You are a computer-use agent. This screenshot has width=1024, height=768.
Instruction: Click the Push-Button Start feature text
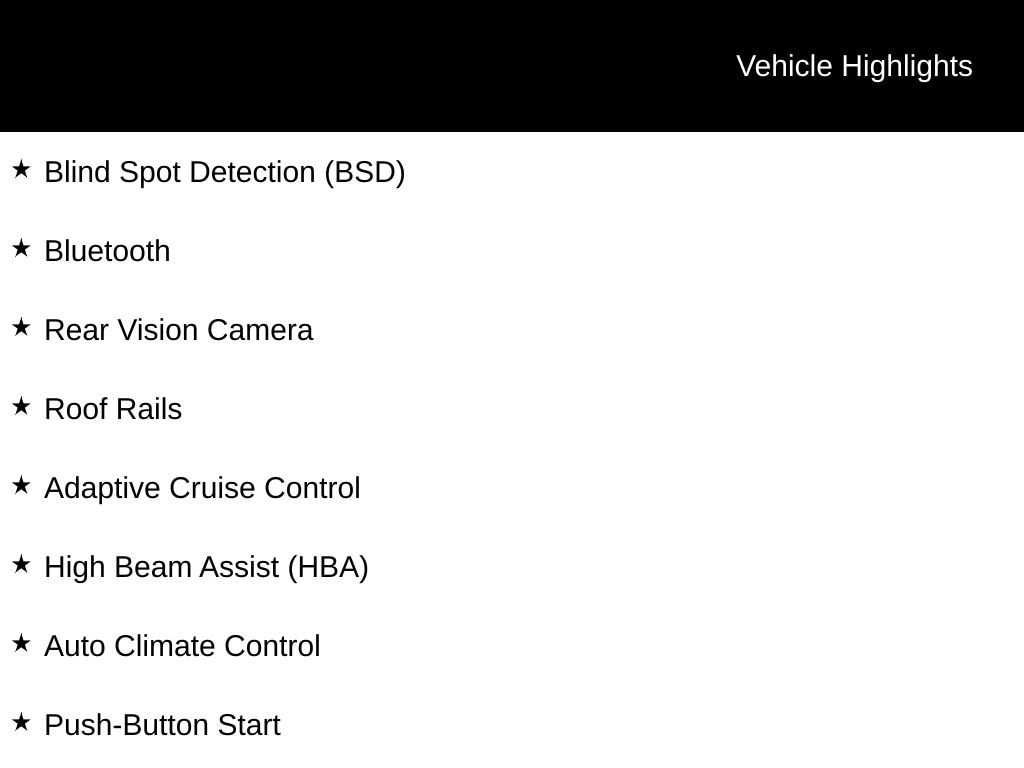pyautogui.click(x=162, y=725)
